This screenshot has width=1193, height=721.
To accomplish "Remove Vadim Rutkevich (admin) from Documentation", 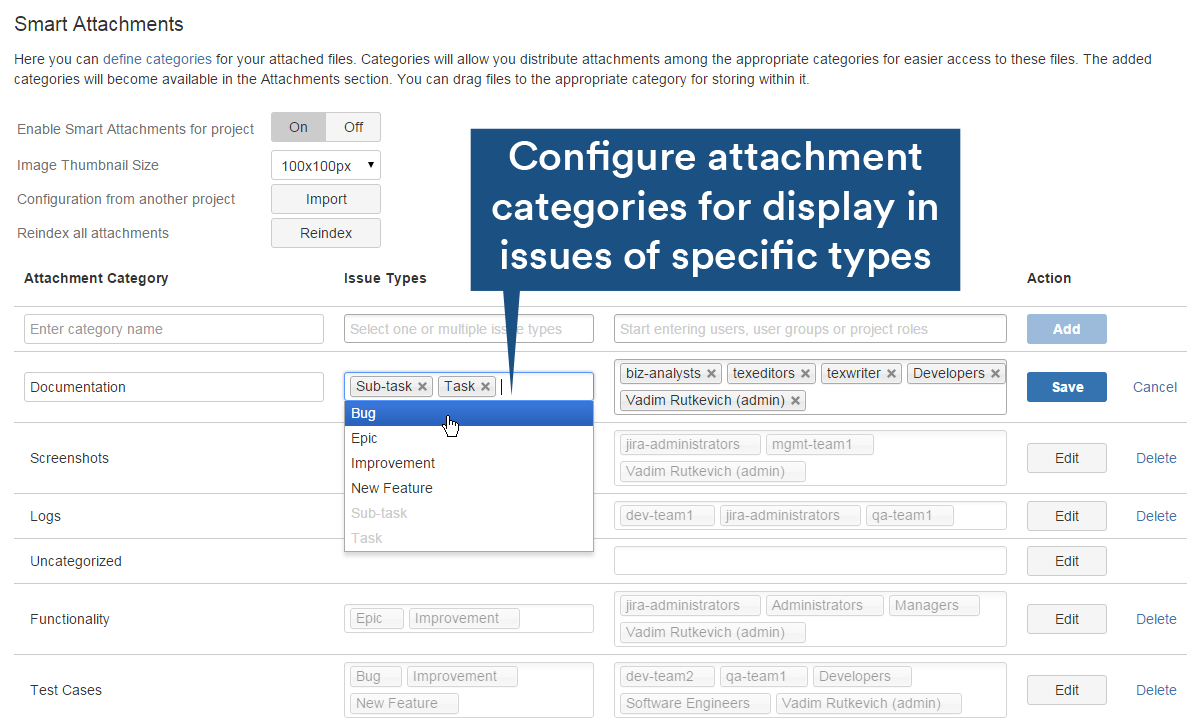I will pos(795,399).
